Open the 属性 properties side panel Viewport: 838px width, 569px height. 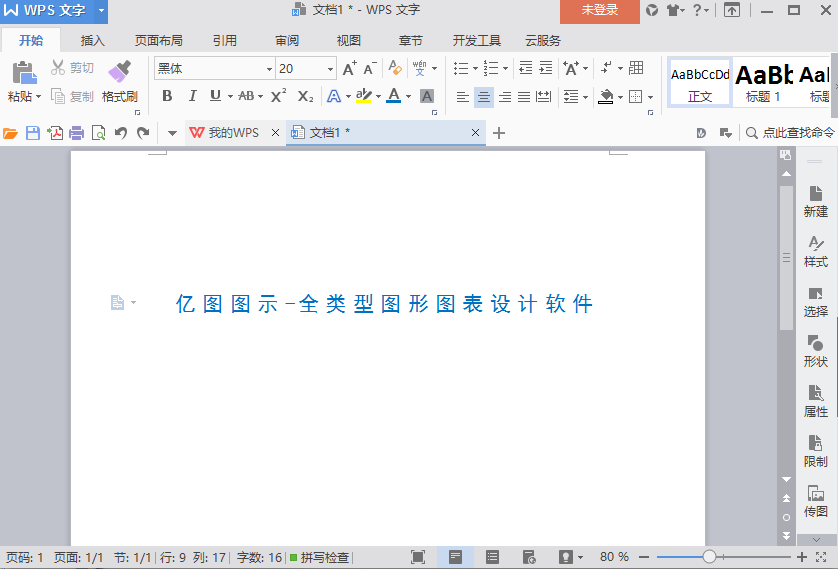tap(816, 401)
